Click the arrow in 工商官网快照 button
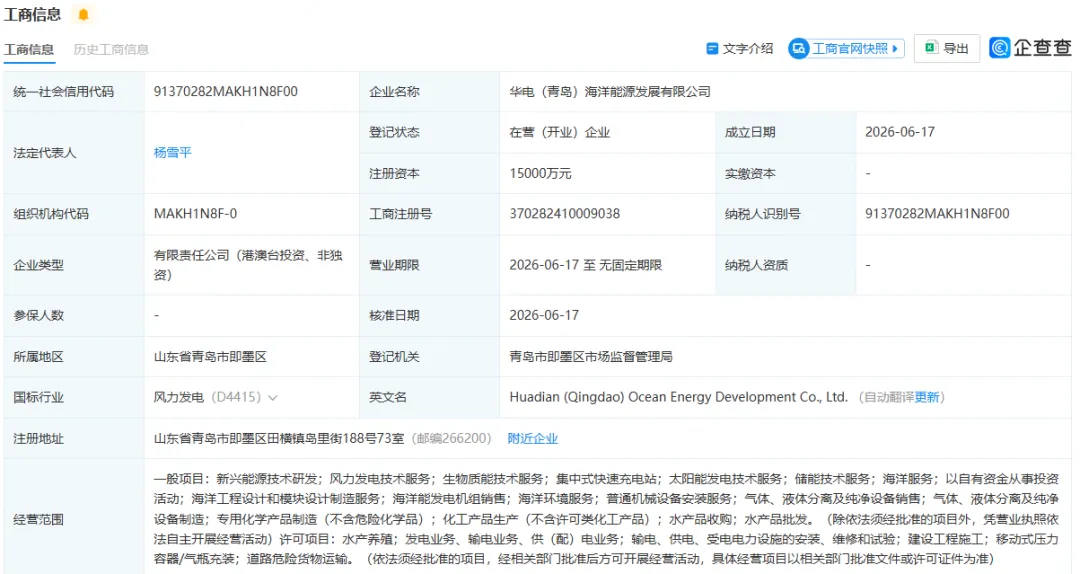 [x=895, y=49]
